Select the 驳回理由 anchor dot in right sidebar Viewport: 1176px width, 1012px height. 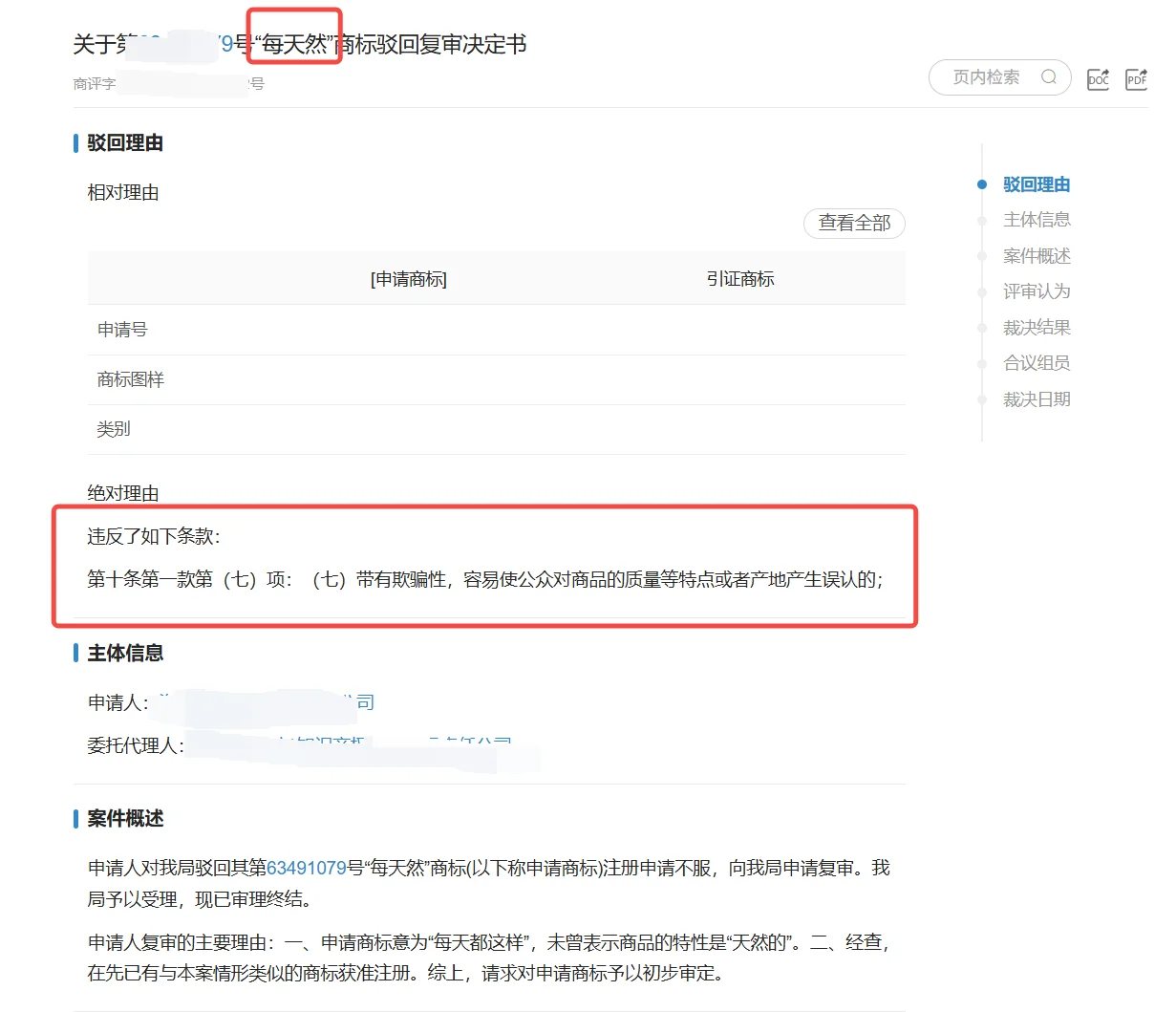coord(983,183)
